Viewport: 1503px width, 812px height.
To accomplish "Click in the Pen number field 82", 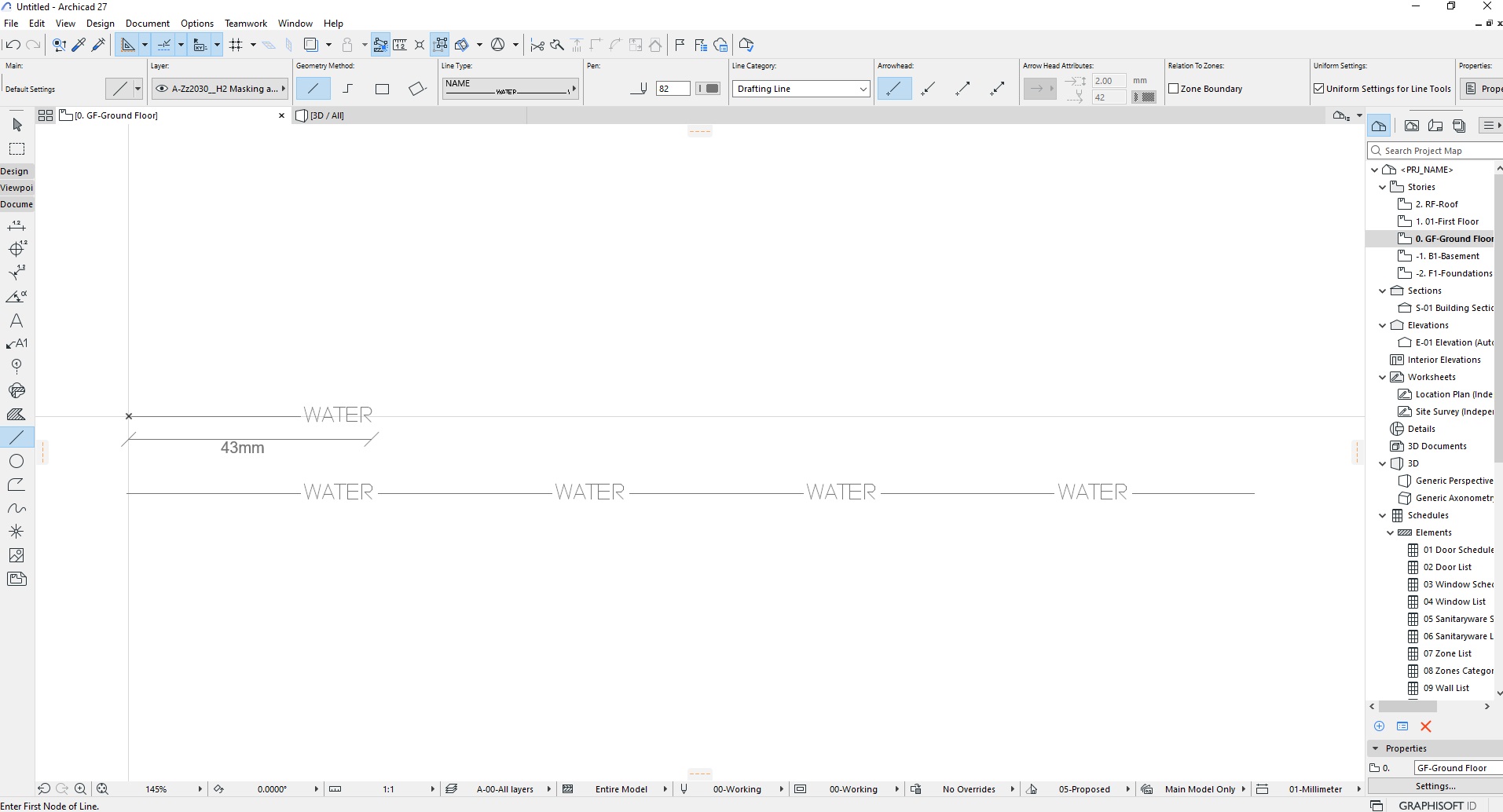I will pos(673,89).
